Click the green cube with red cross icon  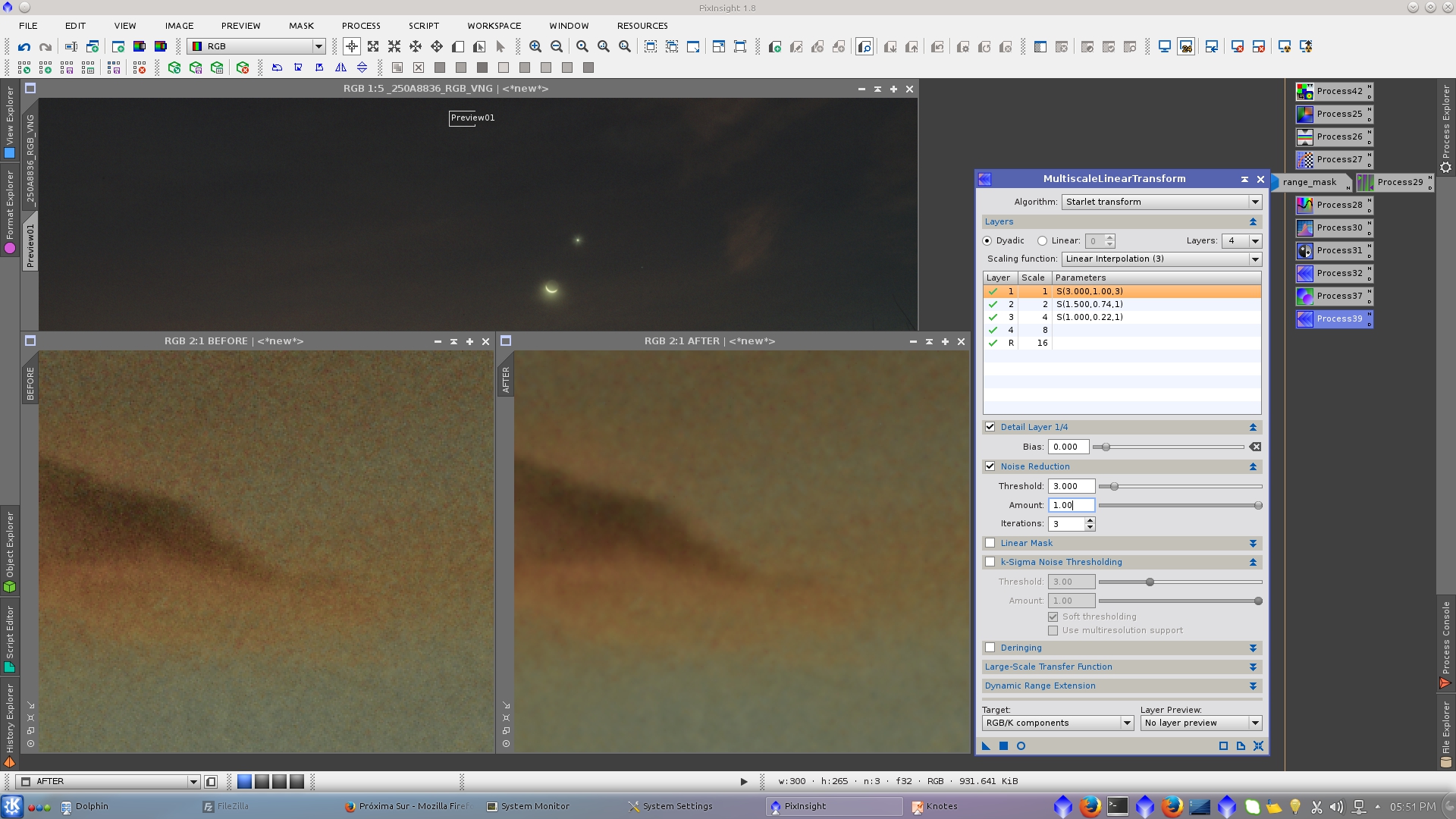(x=243, y=67)
